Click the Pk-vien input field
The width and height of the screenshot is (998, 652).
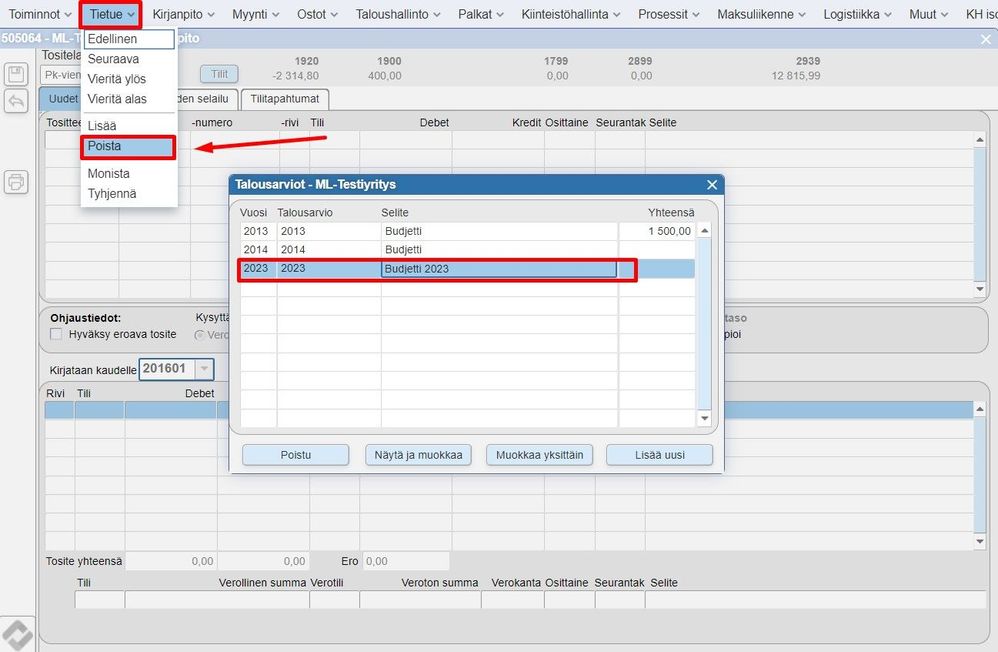[x=61, y=74]
